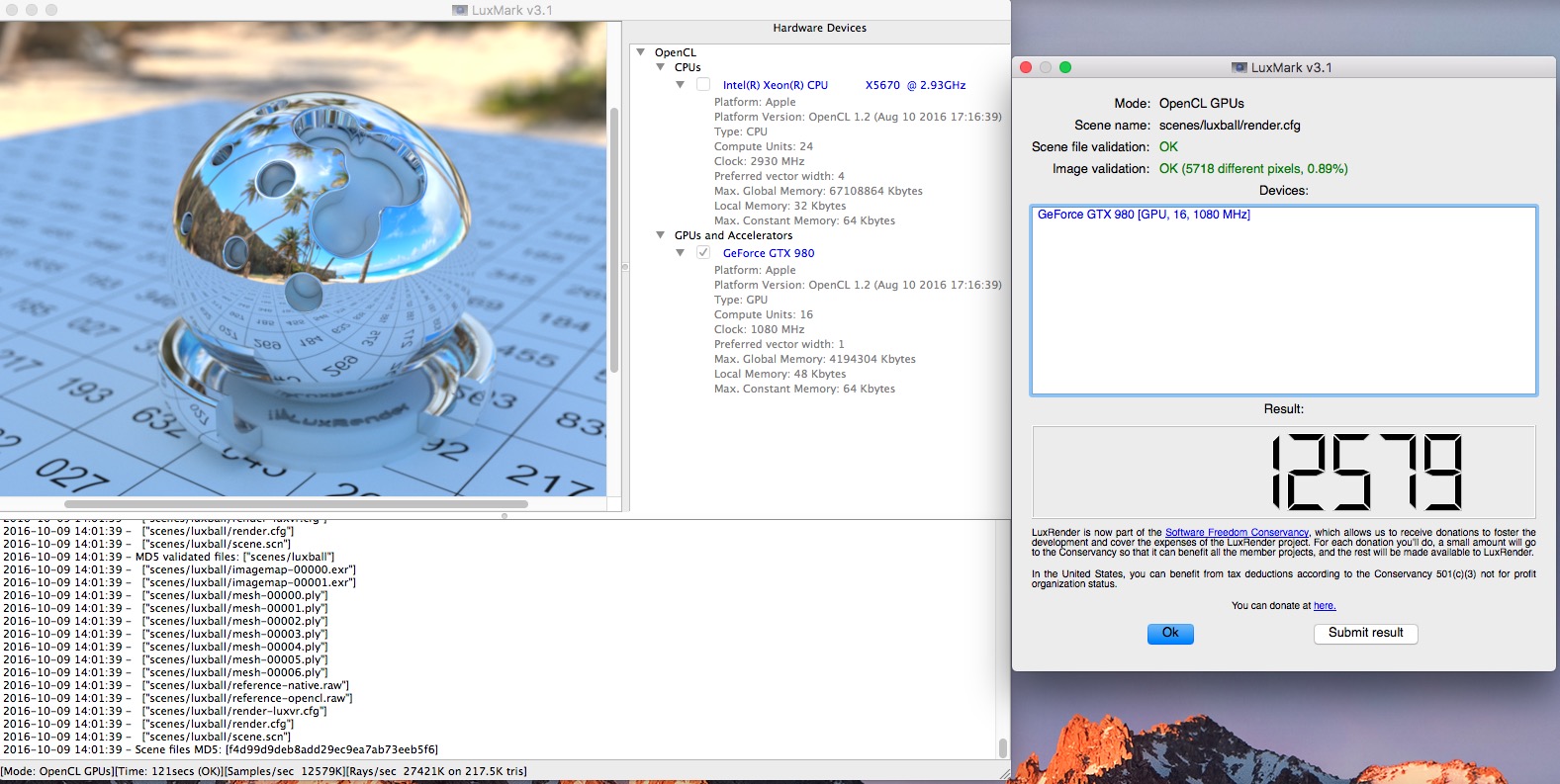Image resolution: width=1560 pixels, height=784 pixels.
Task: Click the log panel vertical scrollbar
Action: click(1002, 747)
